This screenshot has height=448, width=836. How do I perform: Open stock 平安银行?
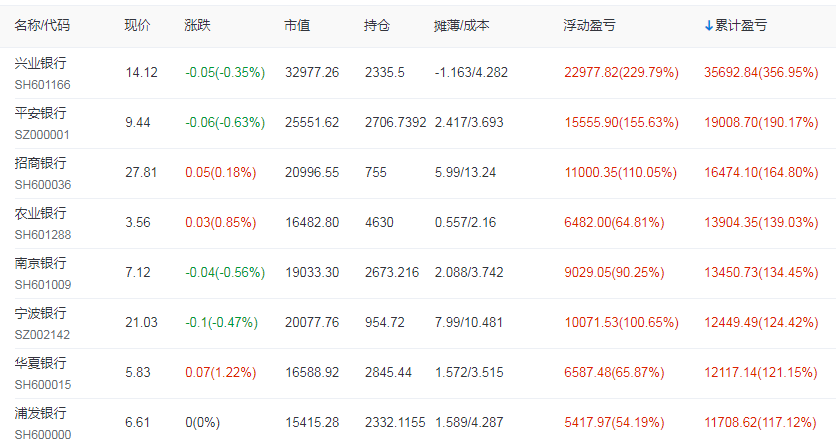pos(41,113)
